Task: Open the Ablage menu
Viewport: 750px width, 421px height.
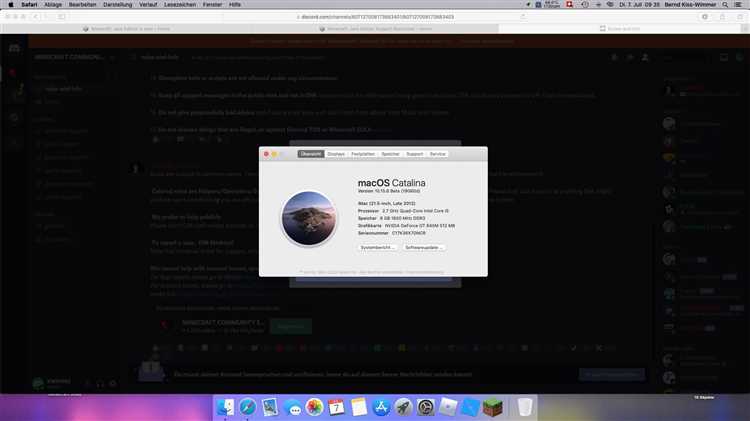Action: pyautogui.click(x=53, y=4)
